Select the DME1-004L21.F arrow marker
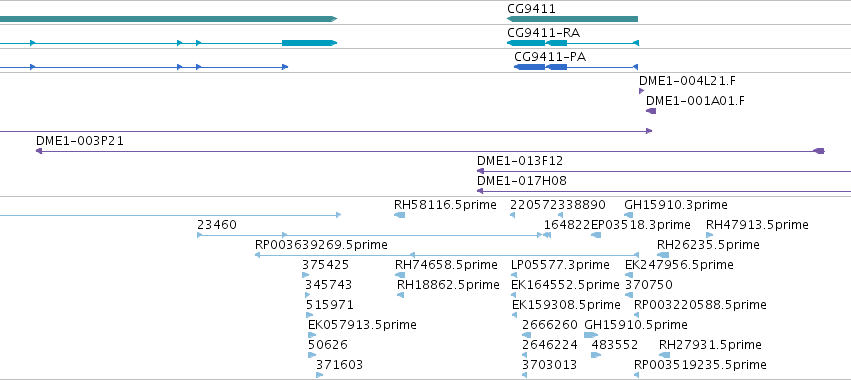This screenshot has height=380, width=851. 642,91
